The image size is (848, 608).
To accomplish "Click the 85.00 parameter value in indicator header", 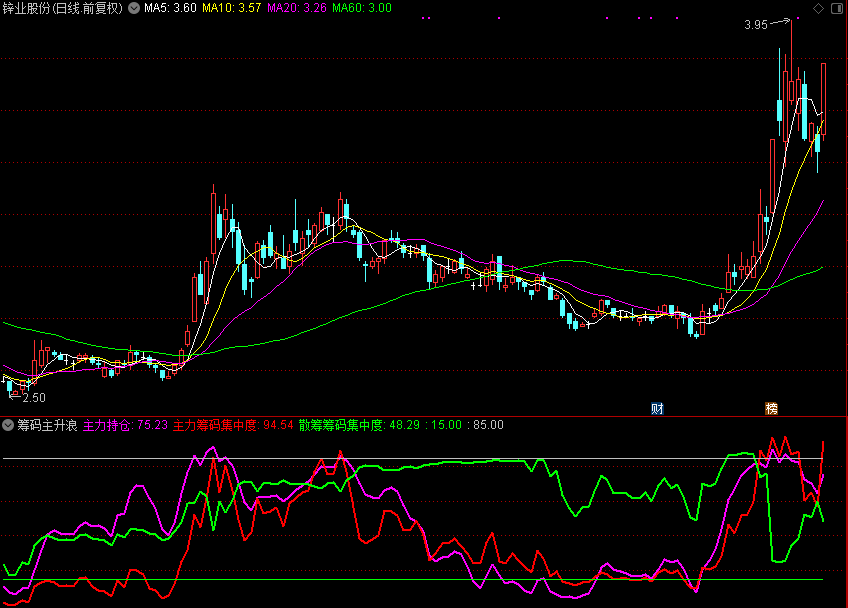I will pyautogui.click(x=488, y=425).
